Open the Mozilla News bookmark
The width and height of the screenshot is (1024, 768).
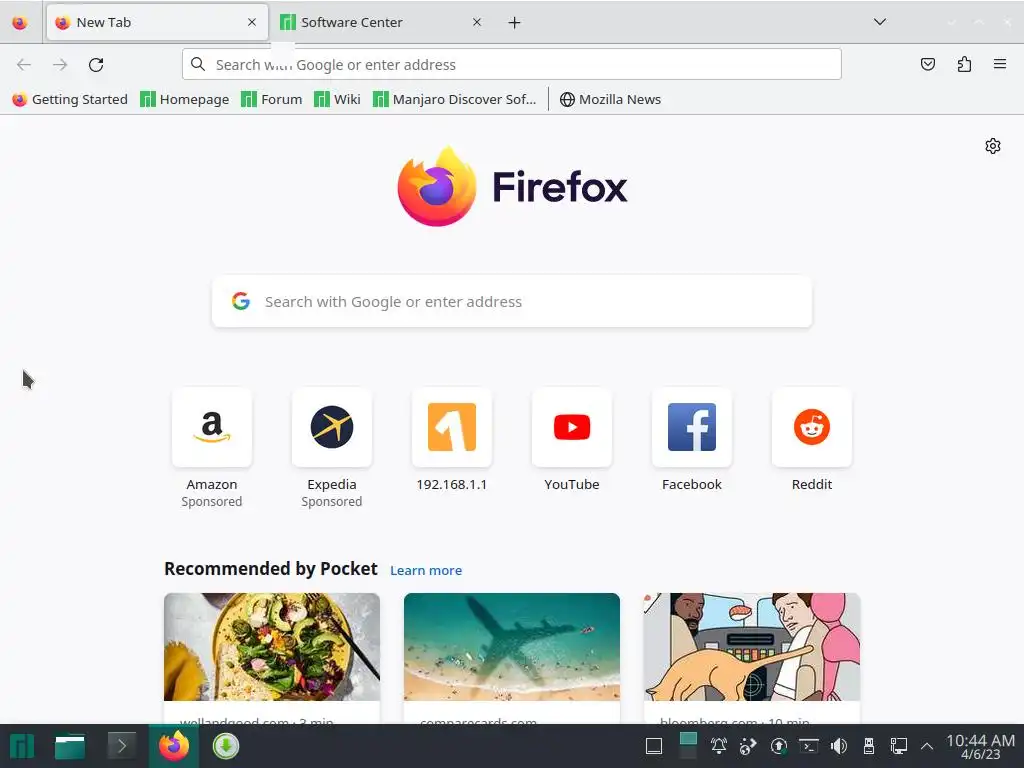611,99
